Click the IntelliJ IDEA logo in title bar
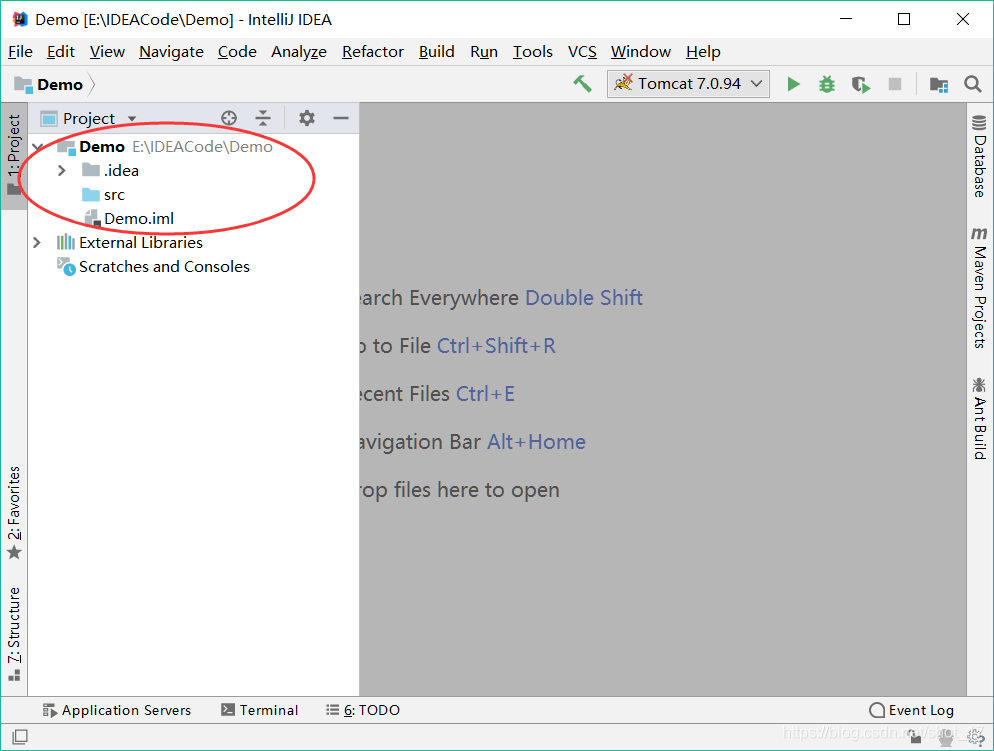Viewport: 994px width, 751px height. (x=20, y=20)
